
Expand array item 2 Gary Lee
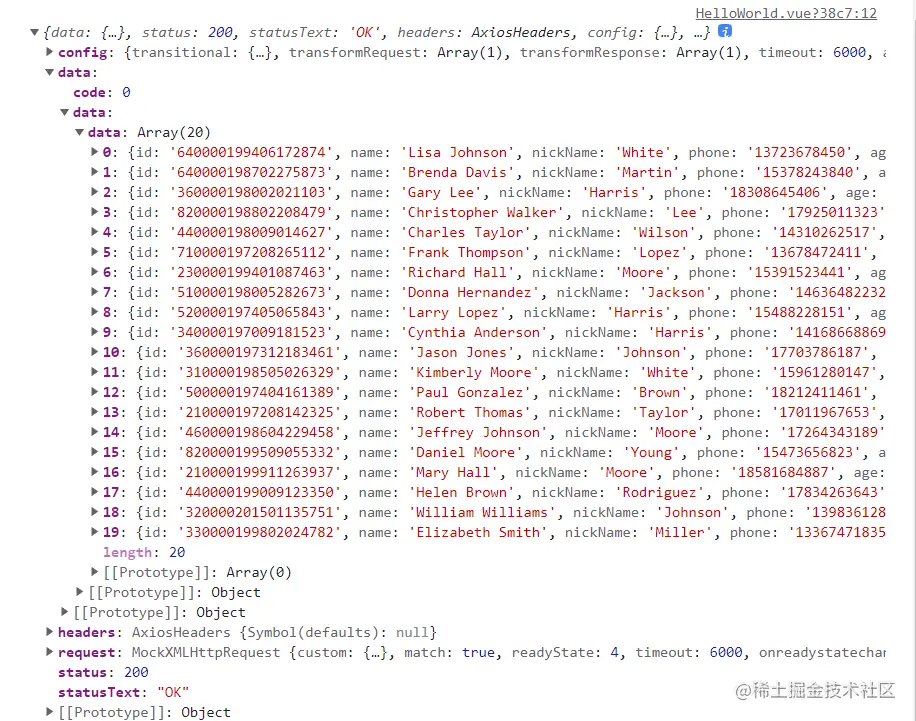coord(95,192)
